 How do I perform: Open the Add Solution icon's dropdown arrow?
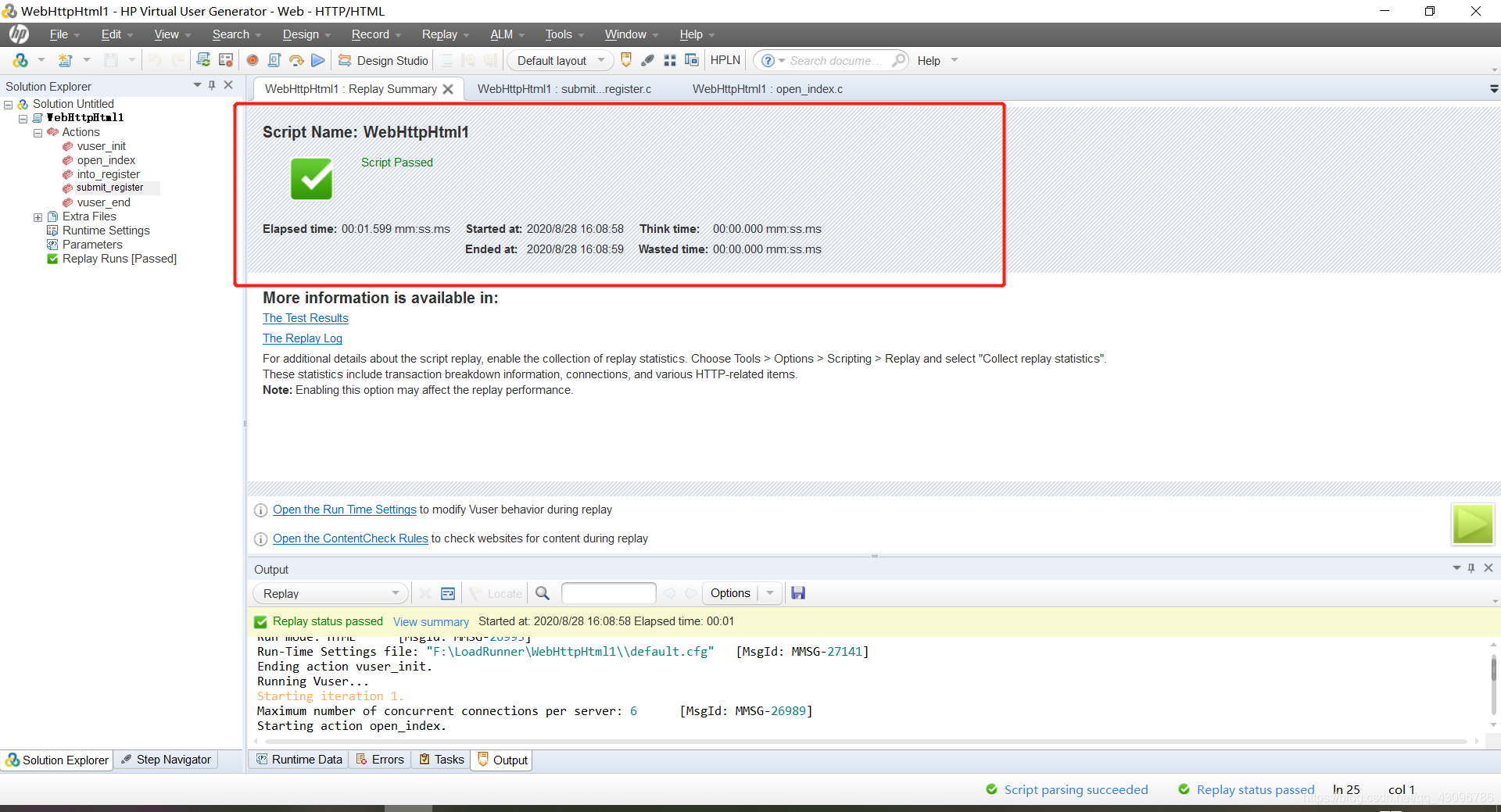click(41, 60)
